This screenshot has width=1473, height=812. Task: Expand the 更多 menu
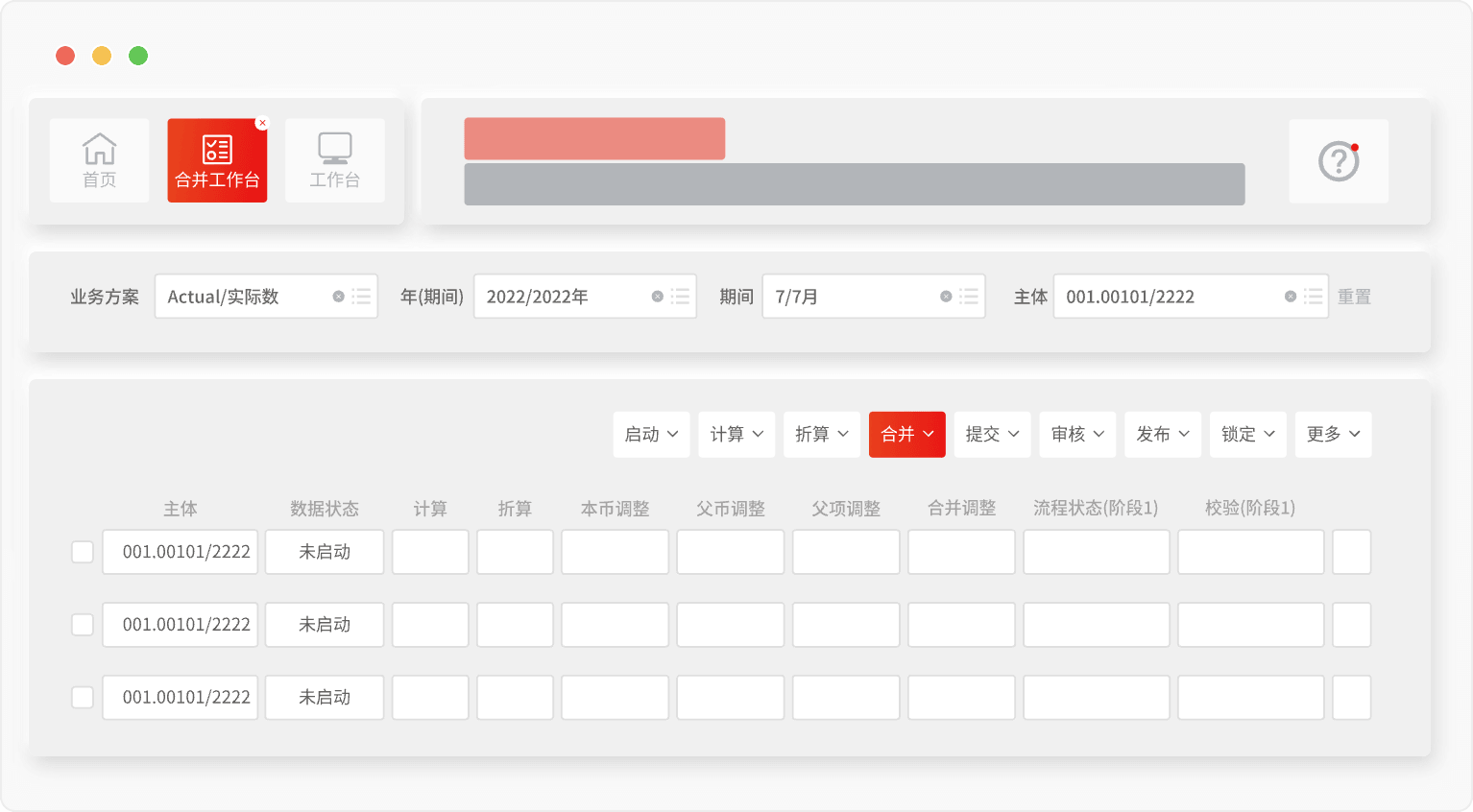pos(1333,435)
